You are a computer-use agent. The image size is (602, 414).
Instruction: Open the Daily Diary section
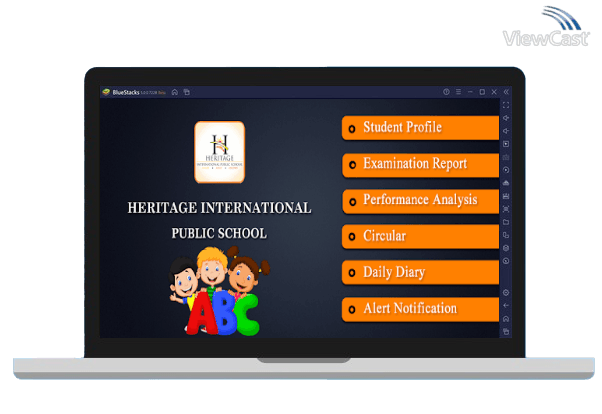click(x=420, y=273)
